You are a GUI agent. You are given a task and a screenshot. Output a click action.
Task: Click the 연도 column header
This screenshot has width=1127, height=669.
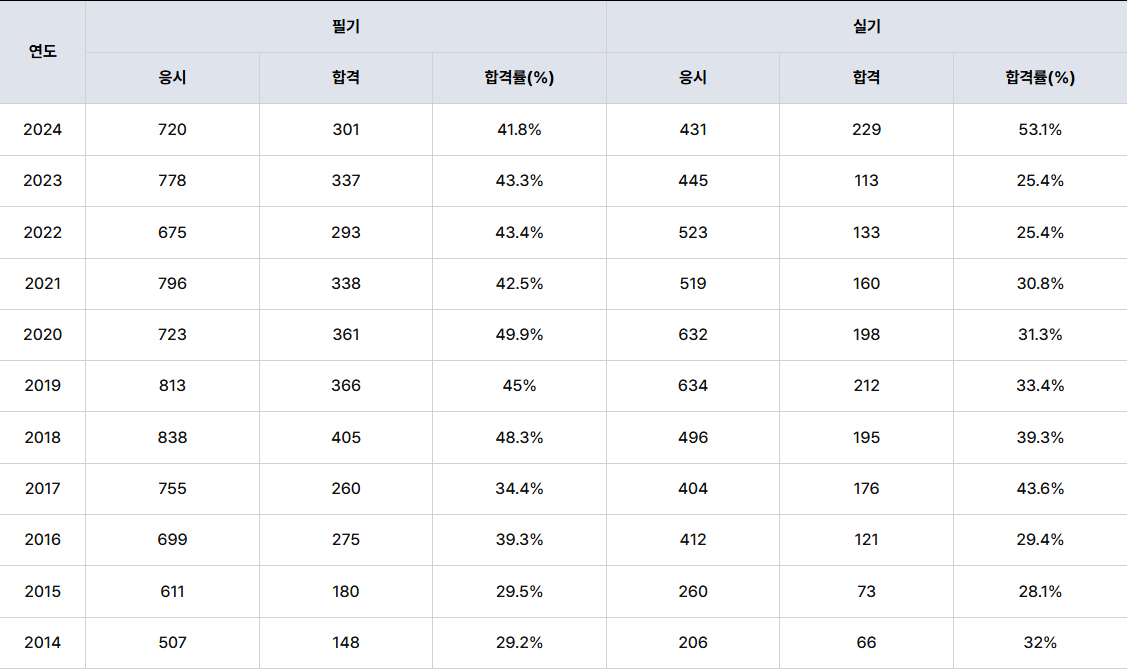point(42,52)
